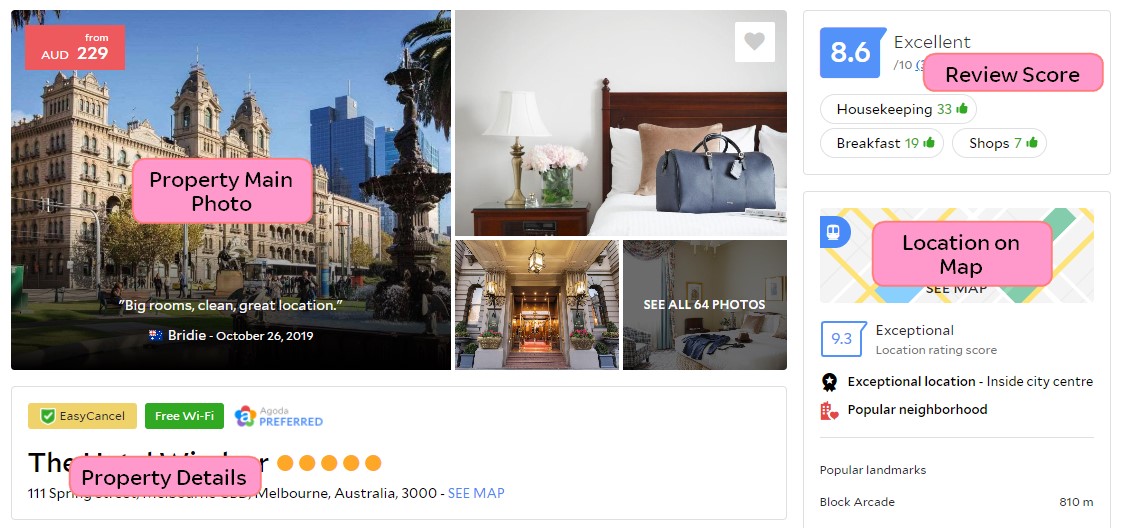Open the main hotel exterior photo
The height and width of the screenshot is (528, 1122).
[x=230, y=190]
